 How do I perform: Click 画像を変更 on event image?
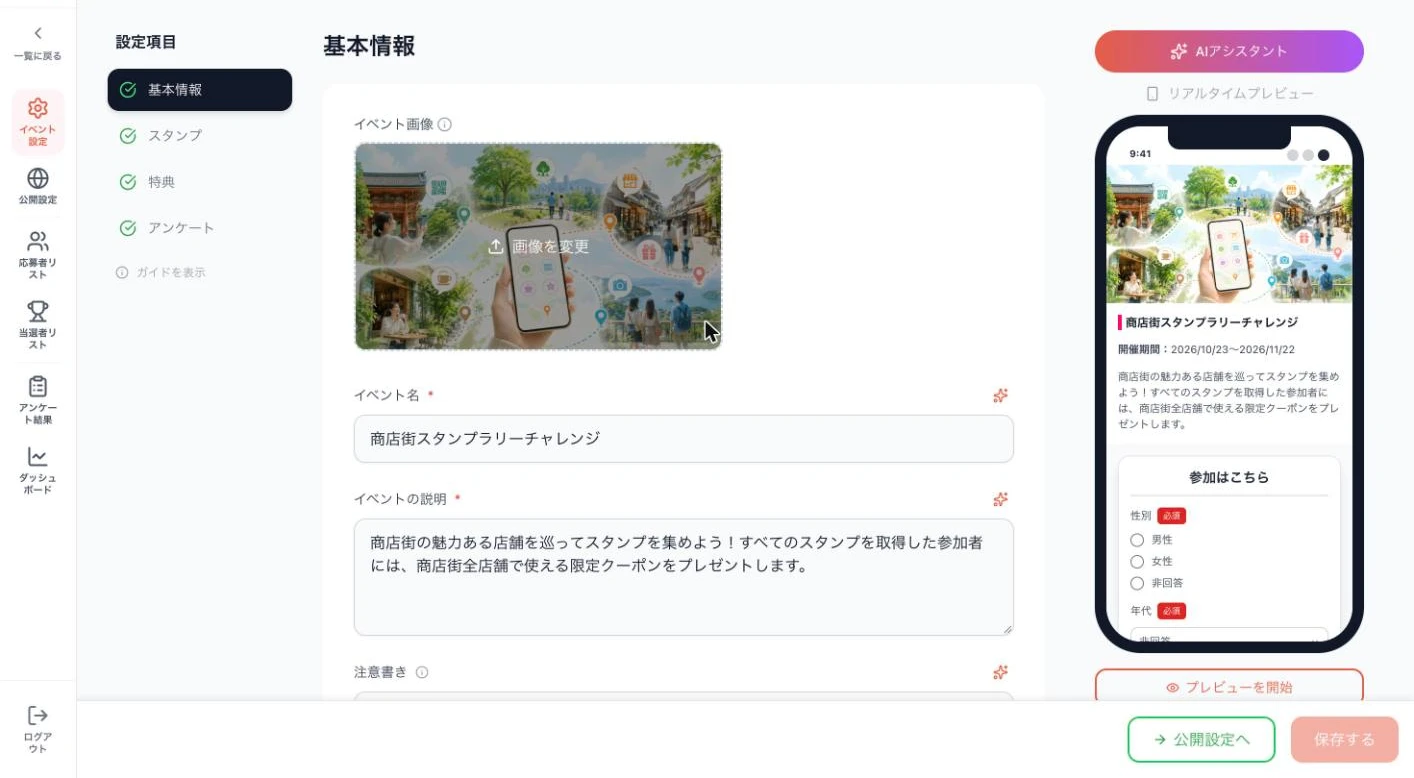[x=538, y=247]
